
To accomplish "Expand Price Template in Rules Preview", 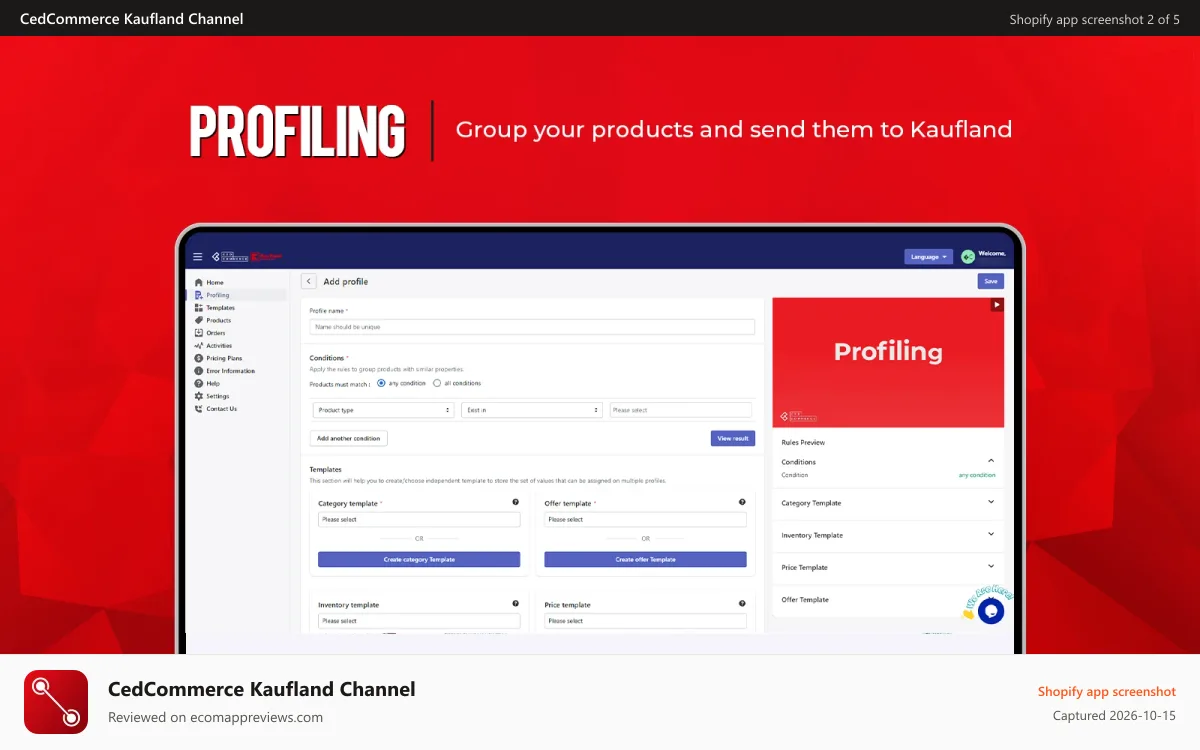I will (x=991, y=567).
